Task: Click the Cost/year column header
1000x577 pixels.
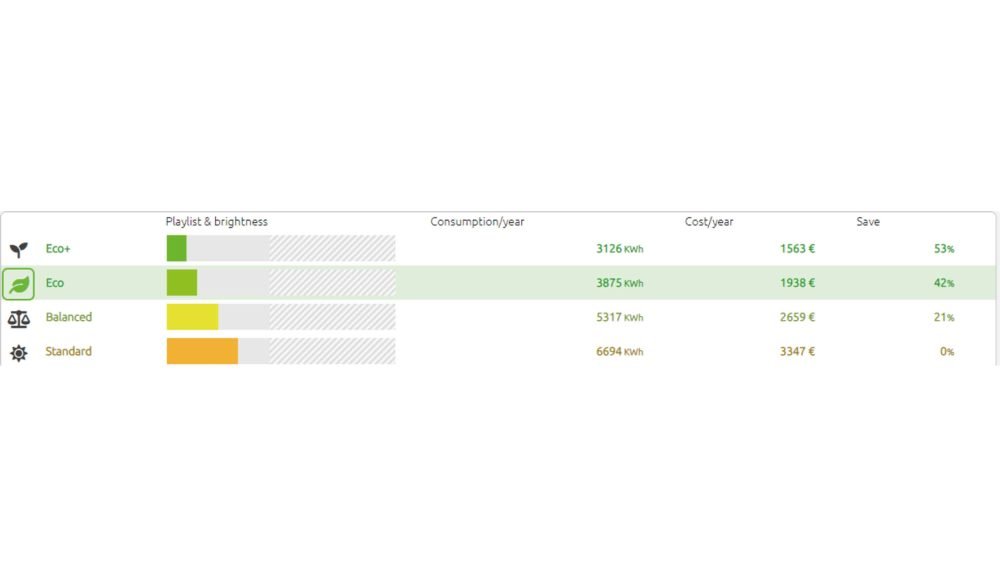Action: [x=709, y=222]
